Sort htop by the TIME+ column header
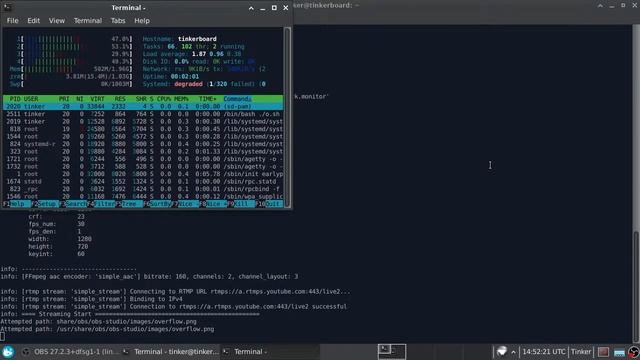 point(208,99)
